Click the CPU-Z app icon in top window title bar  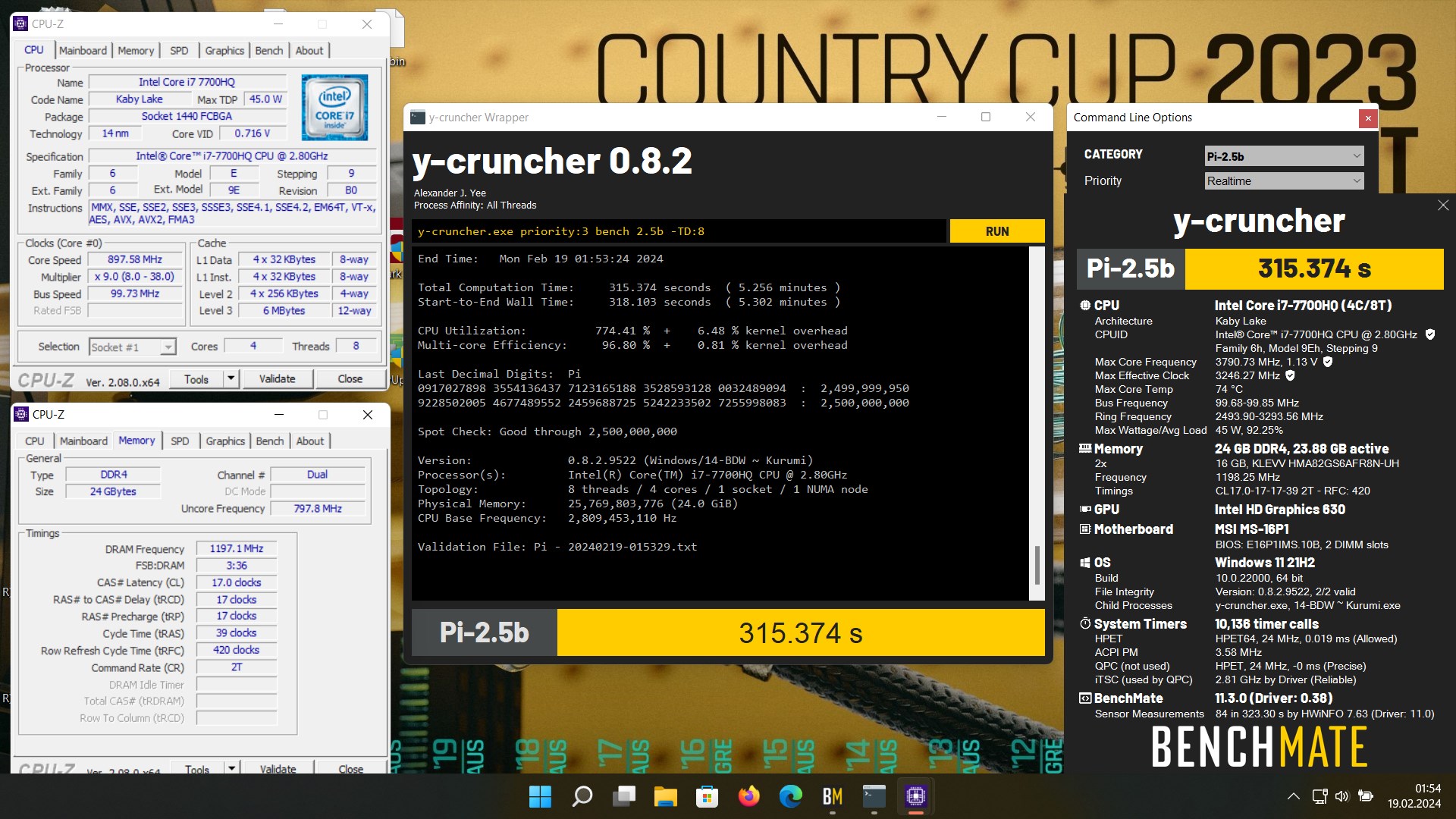[21, 24]
